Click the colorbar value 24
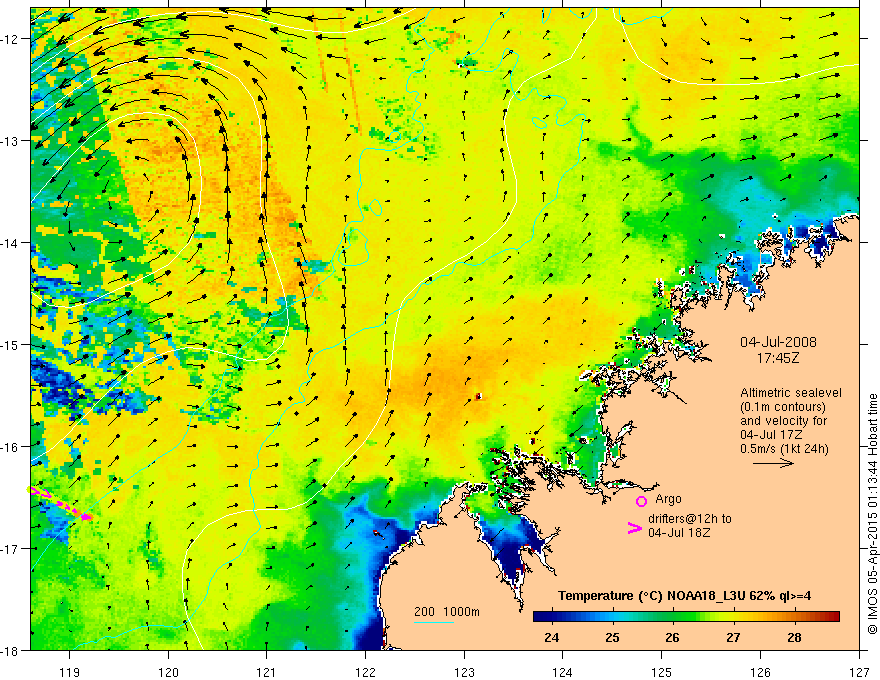Screen dimensions: 880x680 click(x=551, y=637)
